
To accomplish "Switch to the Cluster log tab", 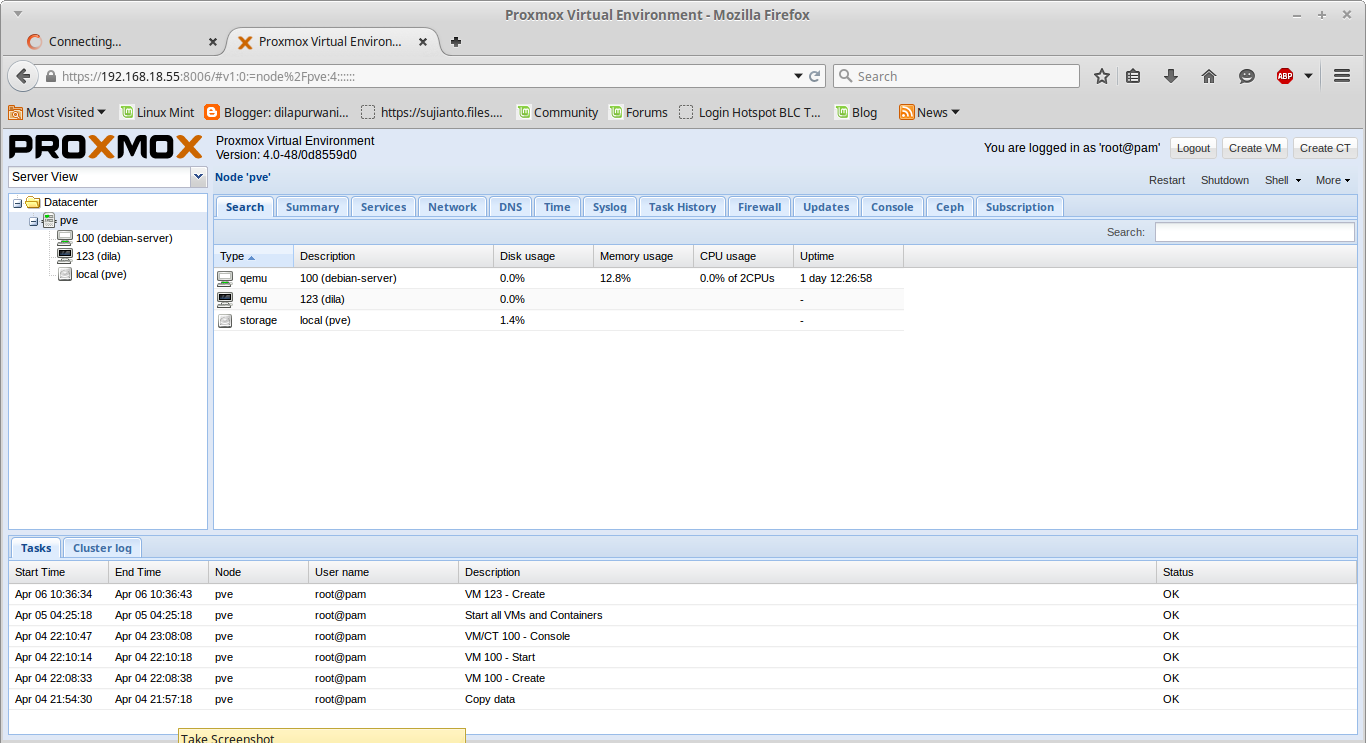I will click(102, 548).
